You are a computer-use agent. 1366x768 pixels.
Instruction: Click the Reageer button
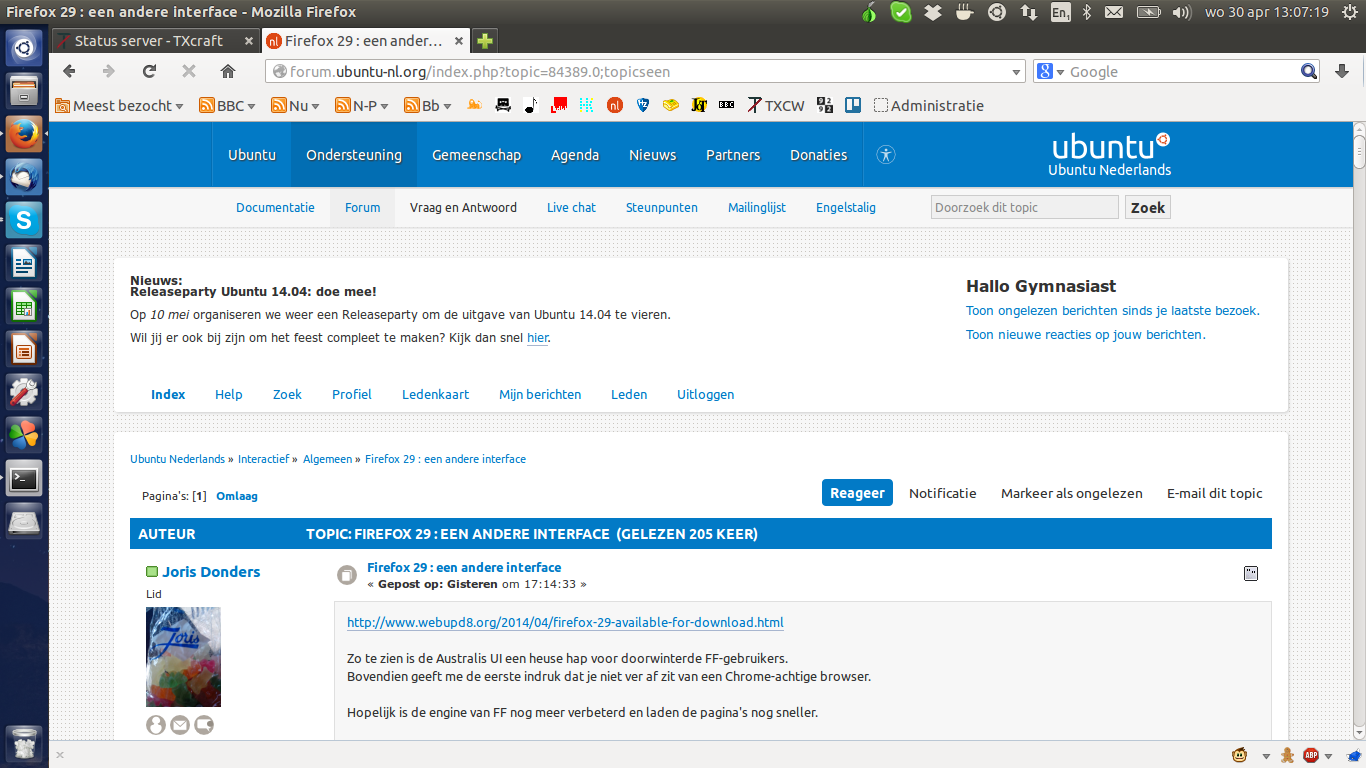857,493
